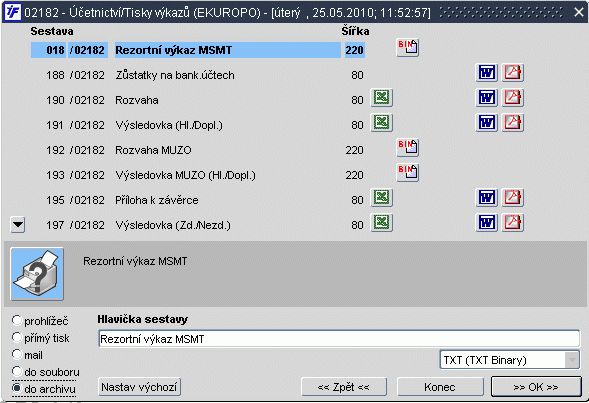Click Word icon for Výsledovka (Hl./Dopl.)

(487, 122)
